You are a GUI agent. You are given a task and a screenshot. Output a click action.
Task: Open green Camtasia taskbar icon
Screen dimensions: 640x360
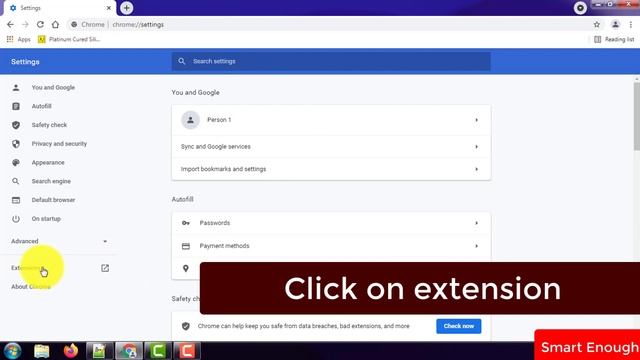point(158,351)
